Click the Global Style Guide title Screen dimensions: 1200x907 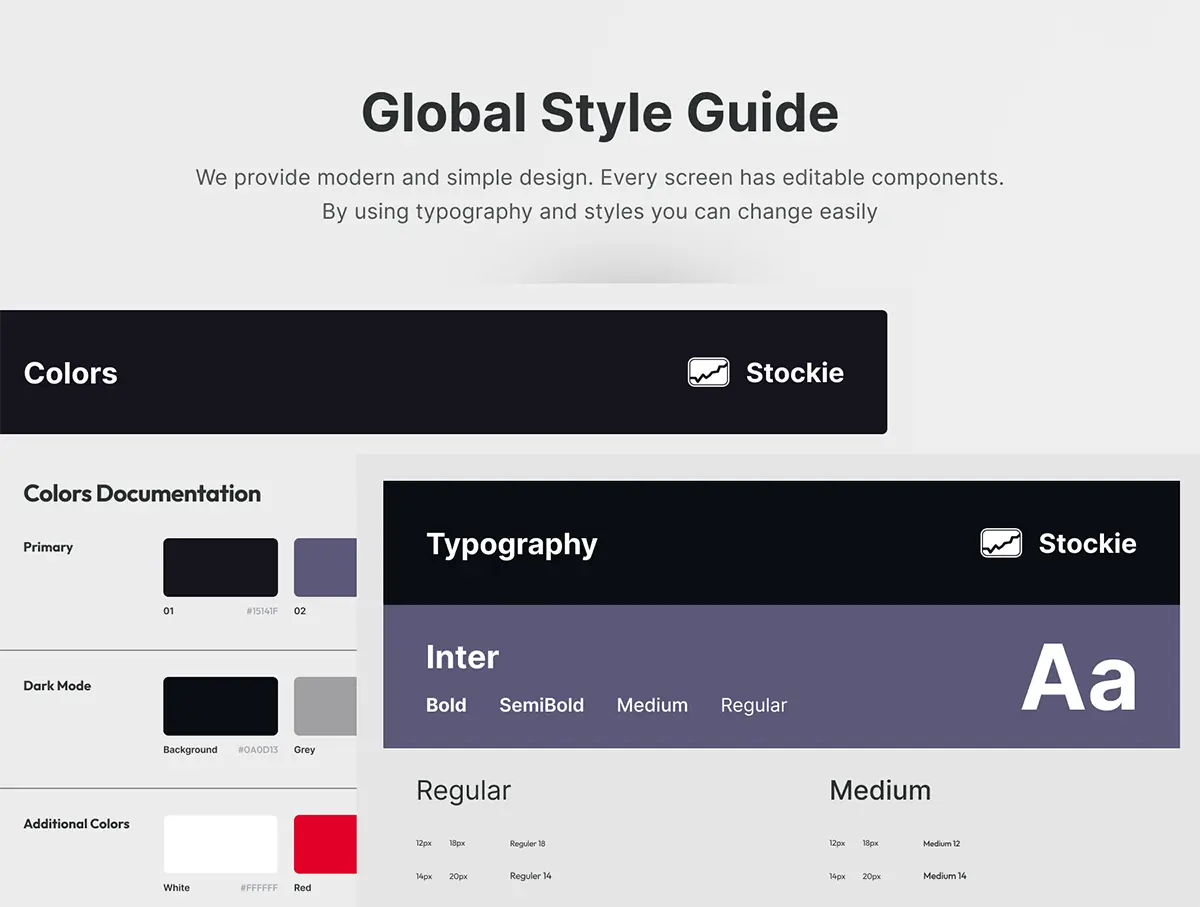click(599, 112)
